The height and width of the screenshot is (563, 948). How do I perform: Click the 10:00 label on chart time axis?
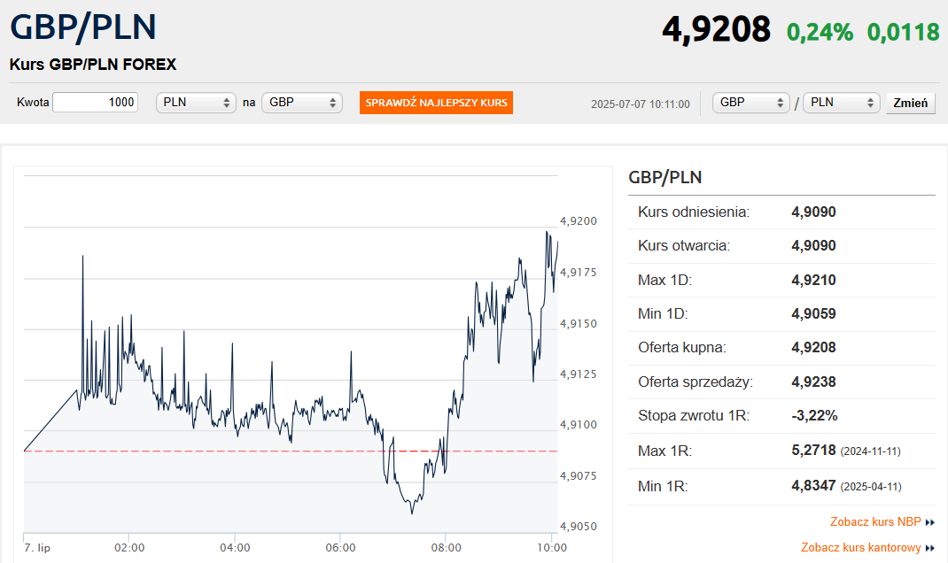click(552, 548)
